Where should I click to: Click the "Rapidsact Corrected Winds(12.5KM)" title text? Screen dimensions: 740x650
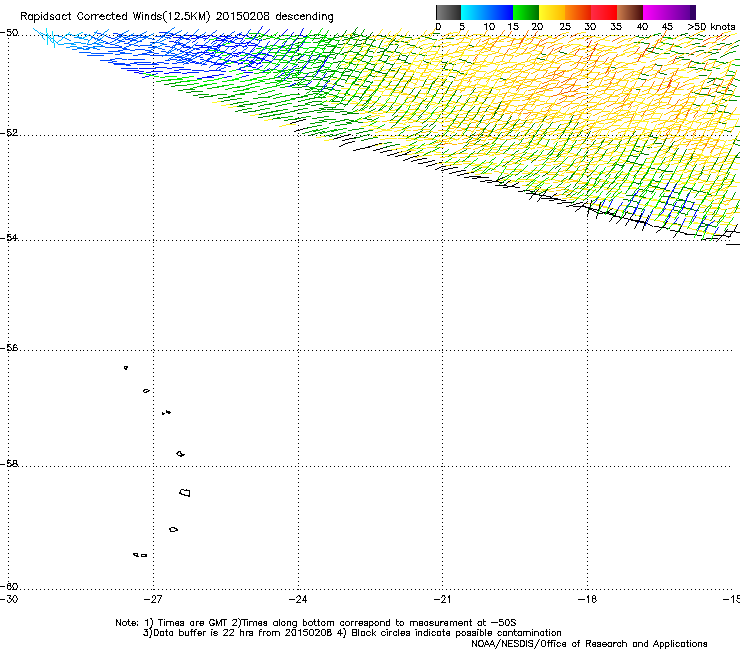(x=115, y=17)
